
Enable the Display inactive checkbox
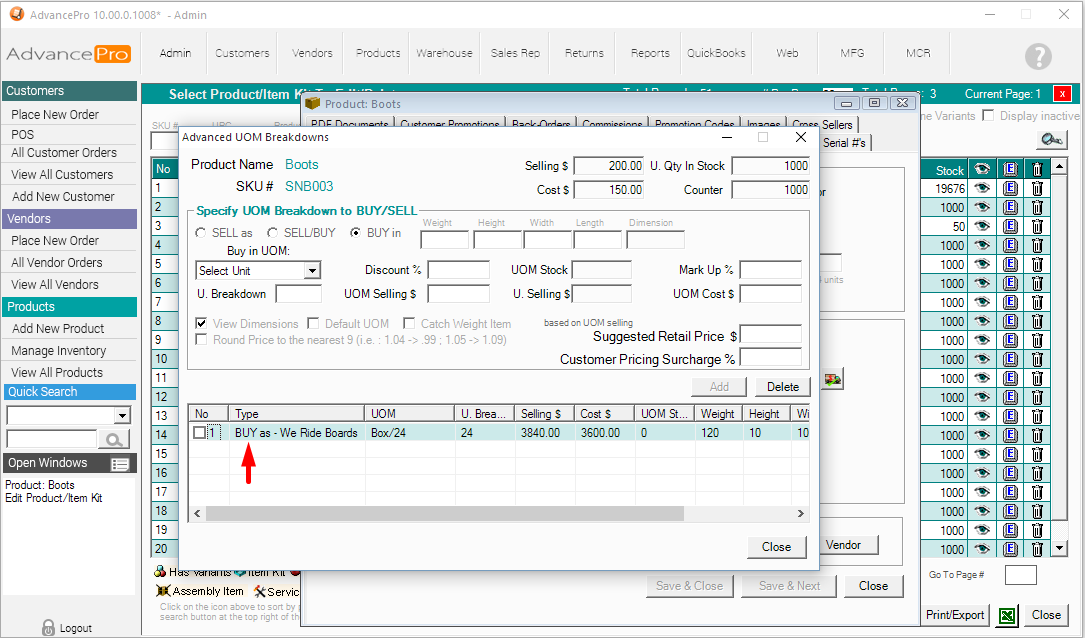(989, 116)
